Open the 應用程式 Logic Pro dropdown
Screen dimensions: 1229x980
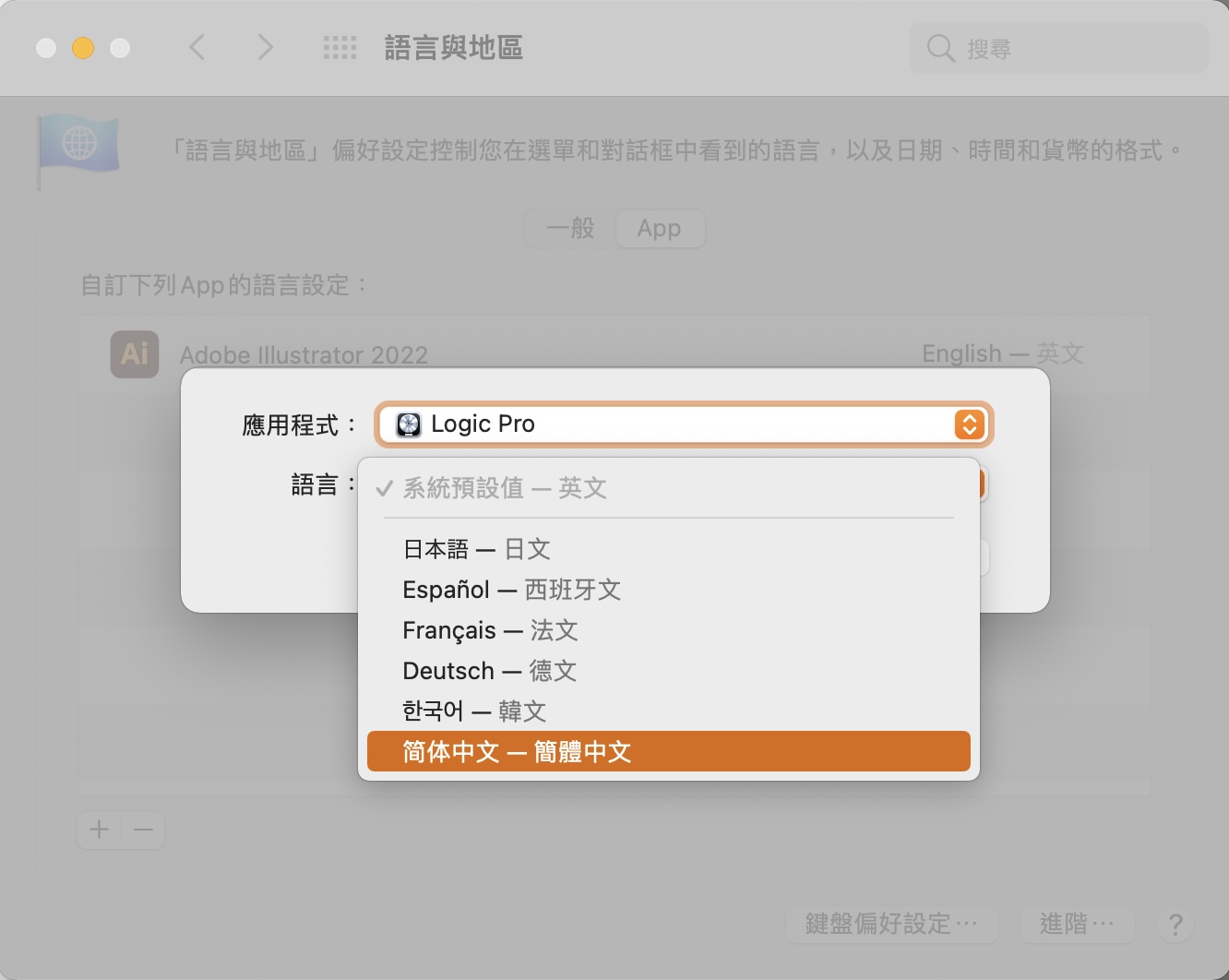[x=684, y=424]
